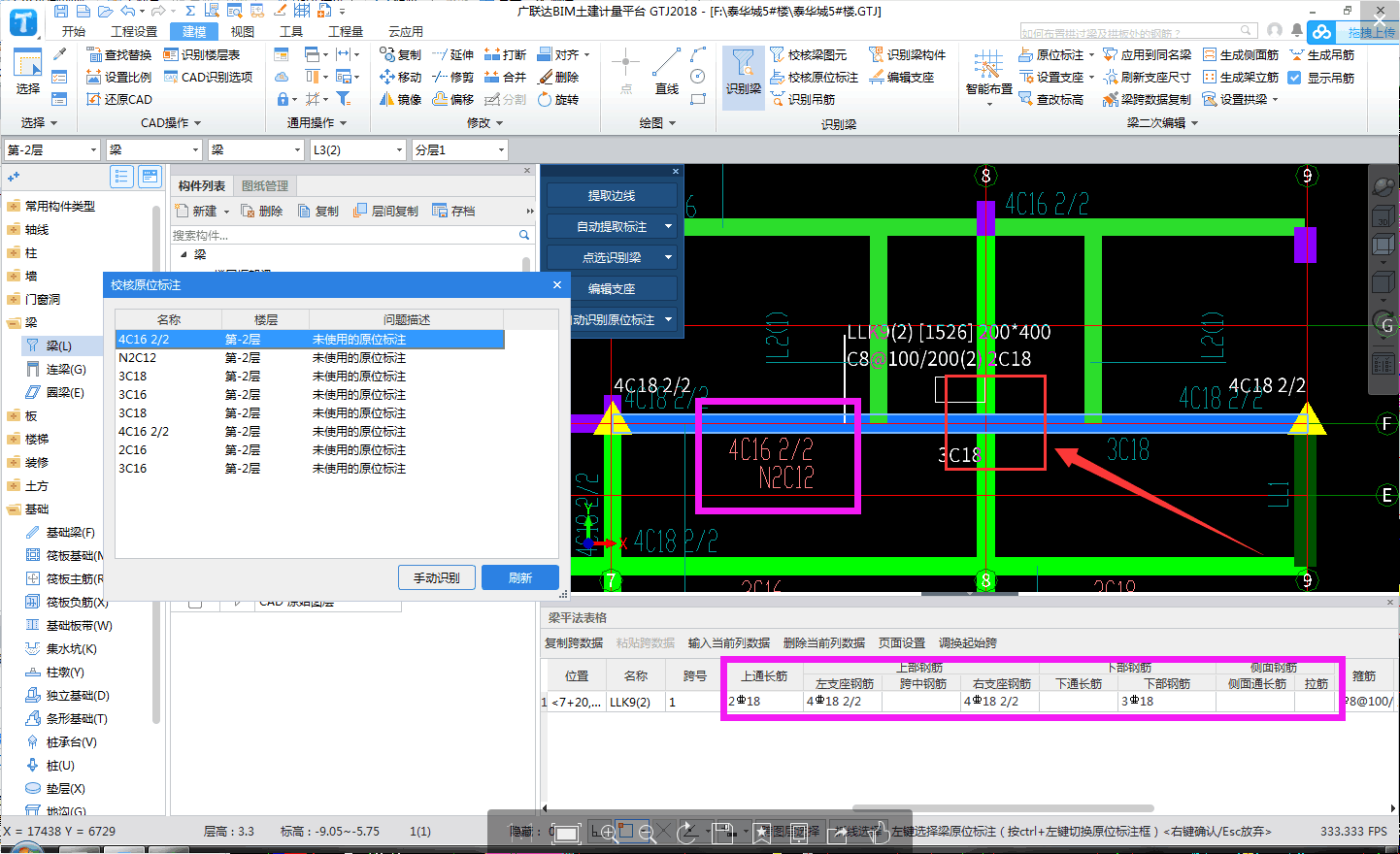Click 识别吊筋 tool
The width and height of the screenshot is (1400, 854).
tap(802, 99)
